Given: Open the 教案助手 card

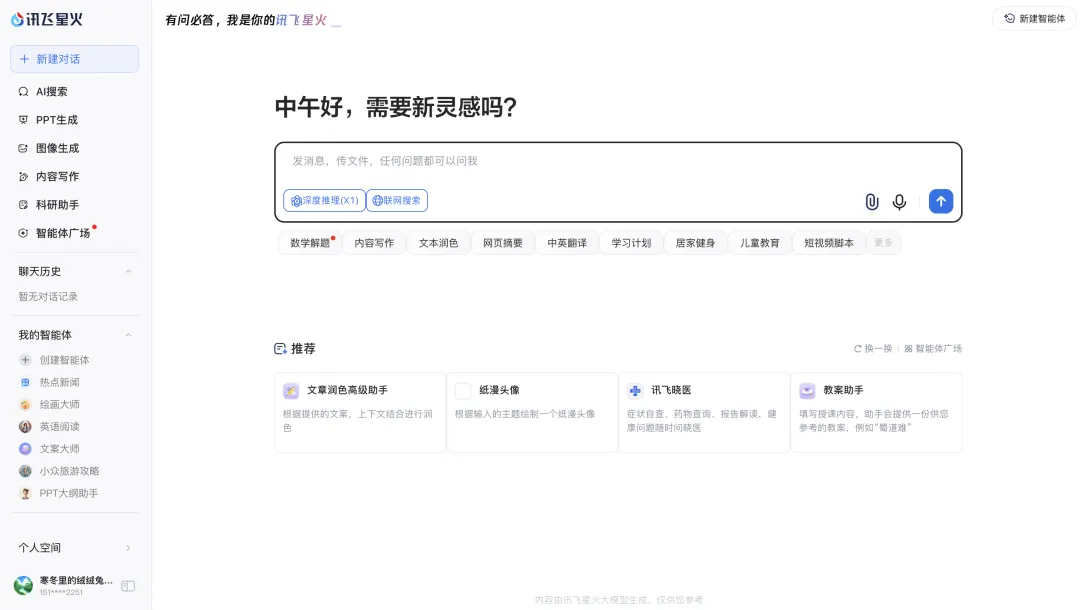Looking at the screenshot, I should [x=876, y=412].
